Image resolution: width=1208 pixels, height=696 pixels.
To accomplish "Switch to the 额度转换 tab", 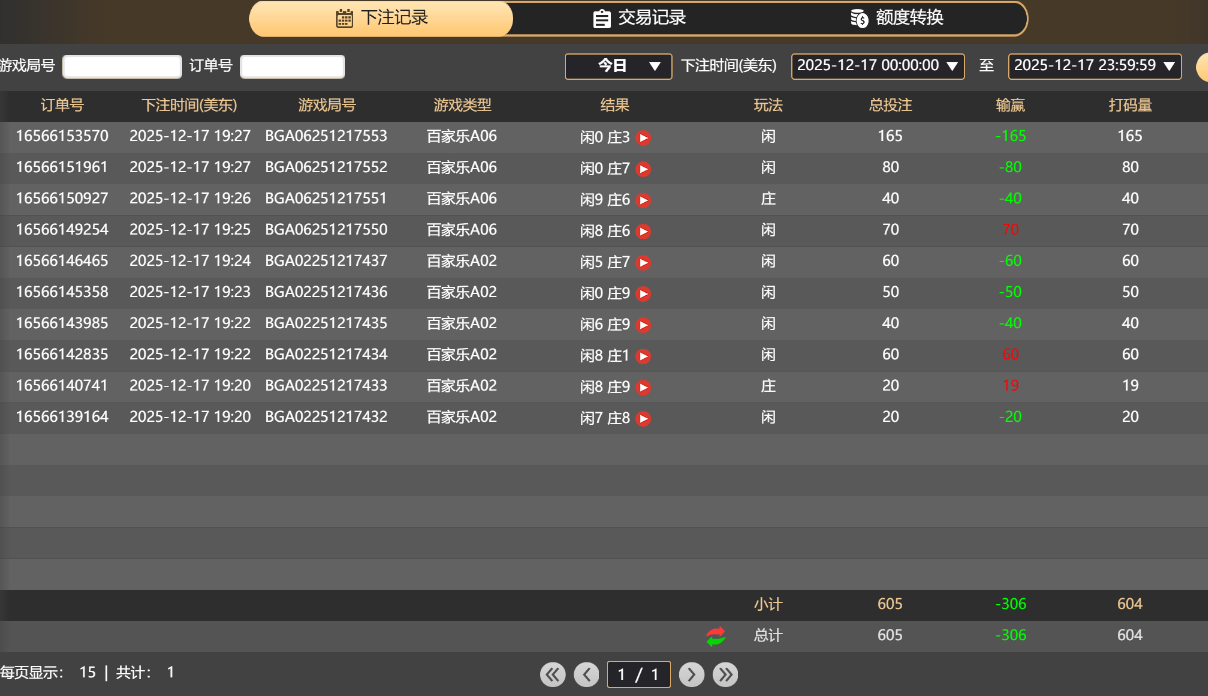I will [x=897, y=18].
